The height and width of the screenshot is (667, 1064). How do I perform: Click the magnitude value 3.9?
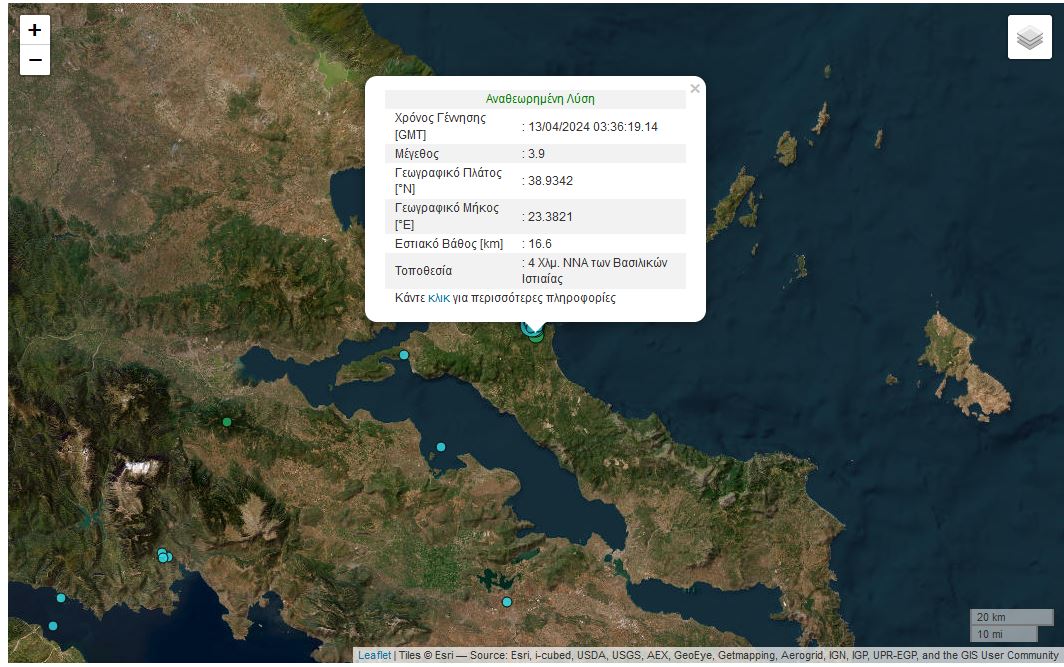pos(536,154)
